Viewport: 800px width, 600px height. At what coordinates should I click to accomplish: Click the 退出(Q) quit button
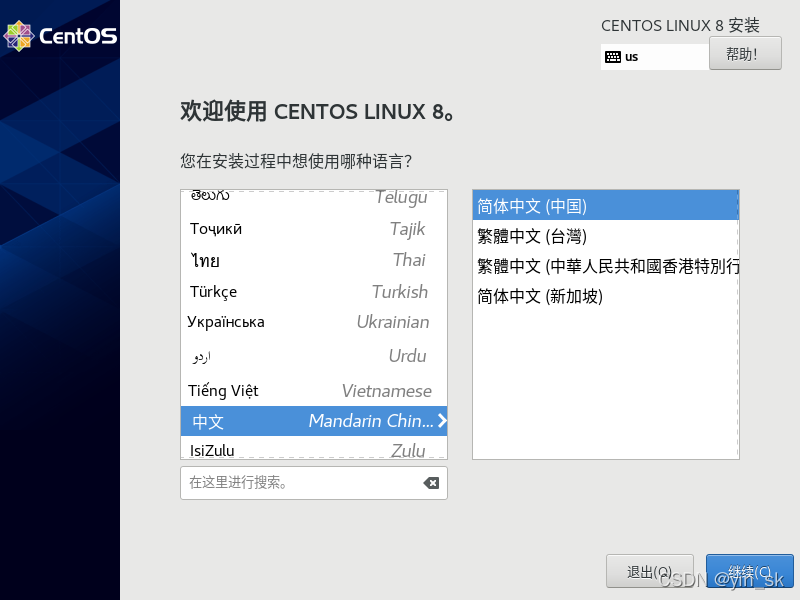click(x=649, y=571)
